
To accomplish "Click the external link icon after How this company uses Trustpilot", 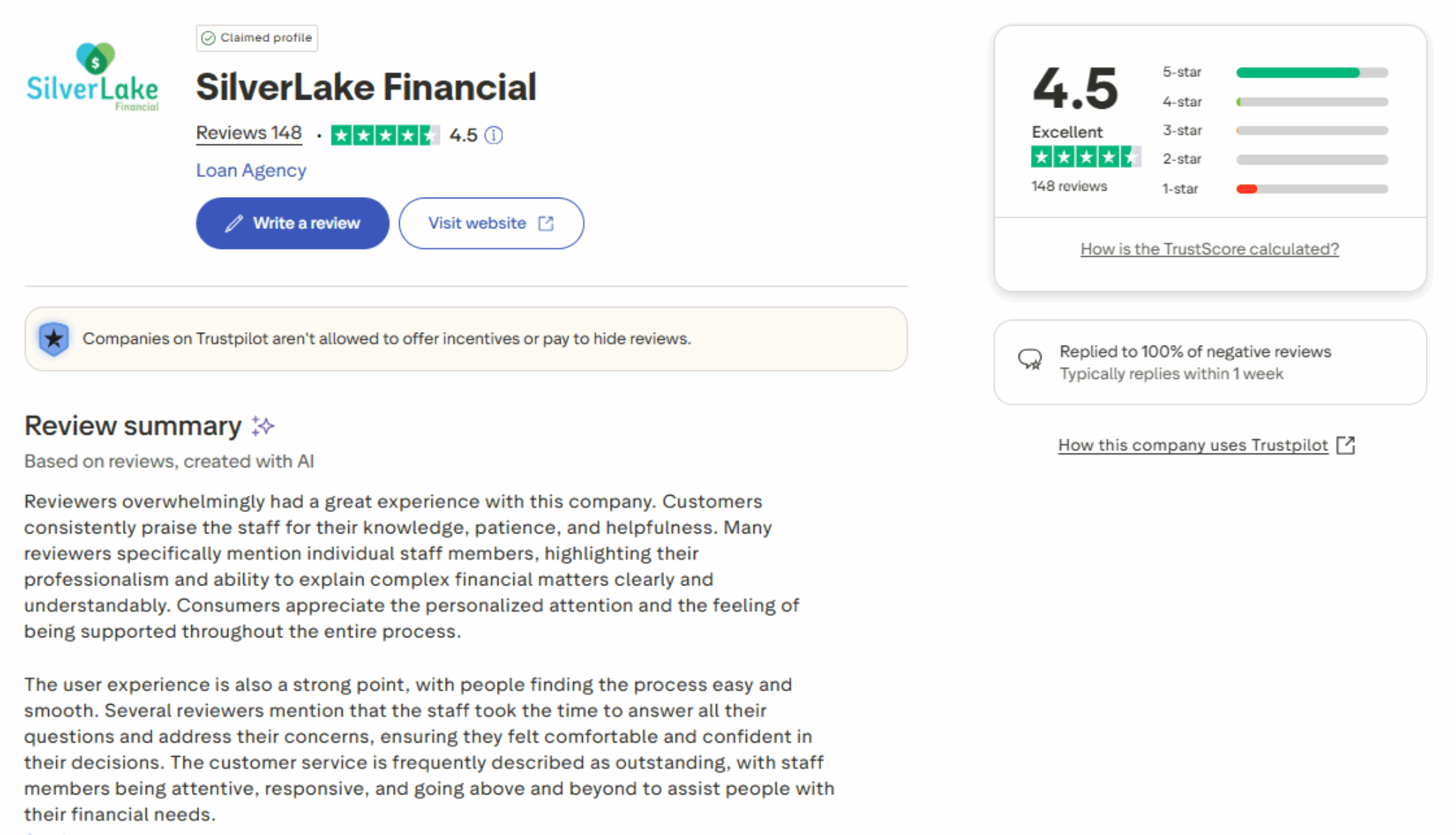I will 1347,445.
